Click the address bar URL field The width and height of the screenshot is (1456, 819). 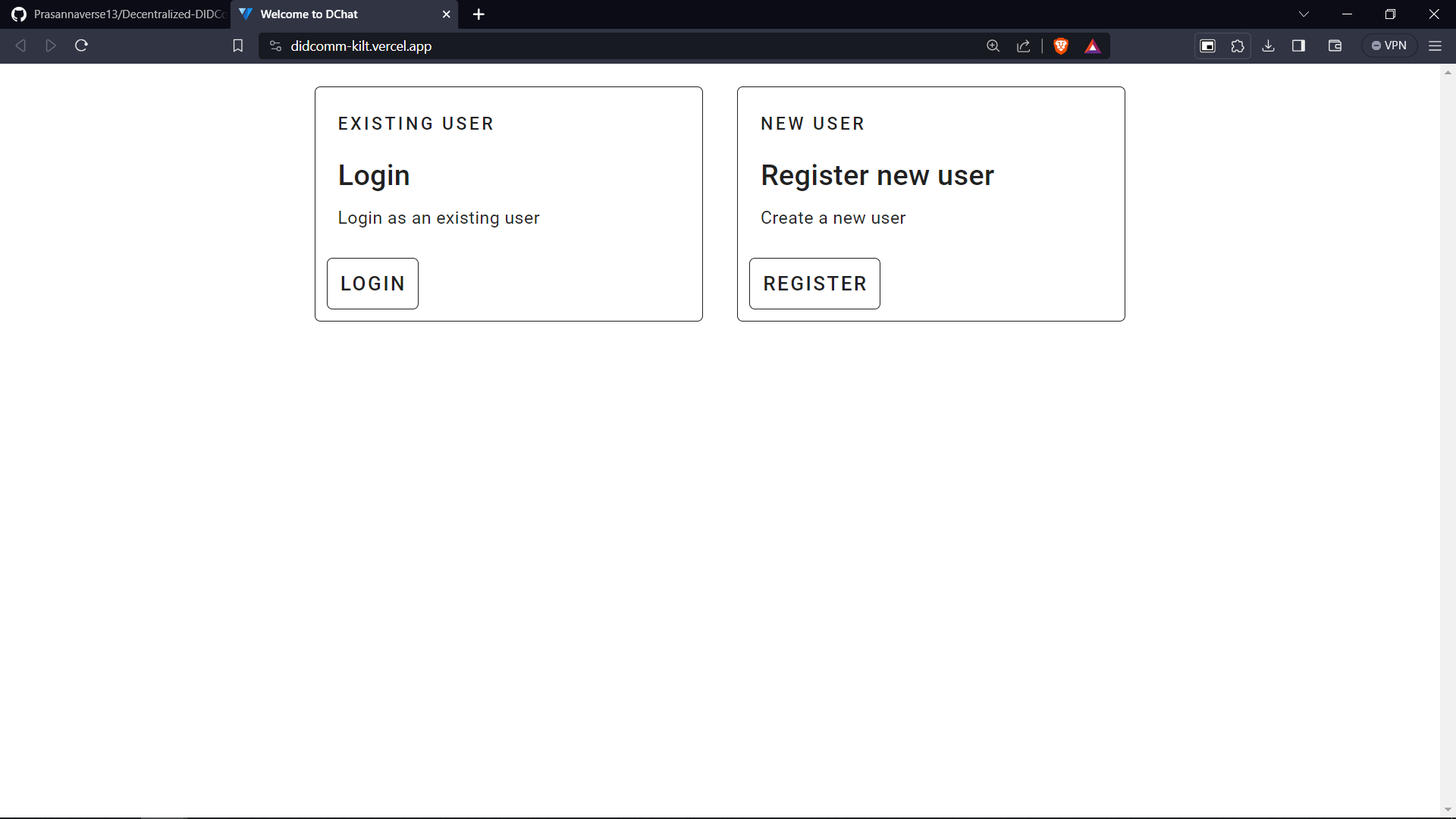coord(607,46)
